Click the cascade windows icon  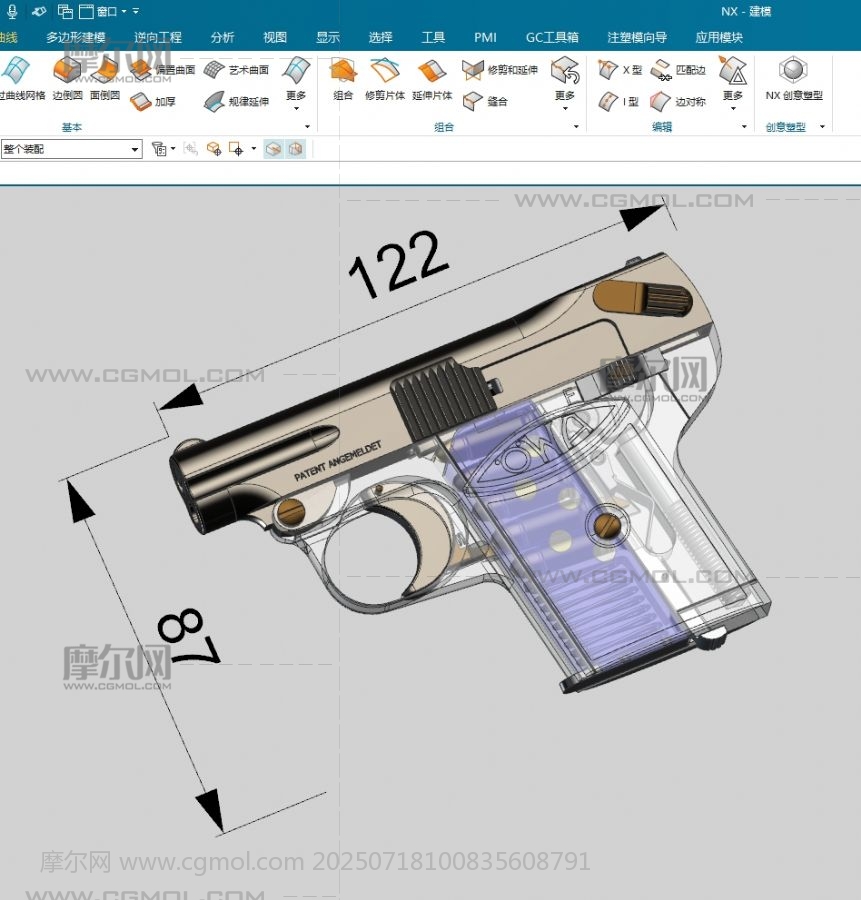65,11
